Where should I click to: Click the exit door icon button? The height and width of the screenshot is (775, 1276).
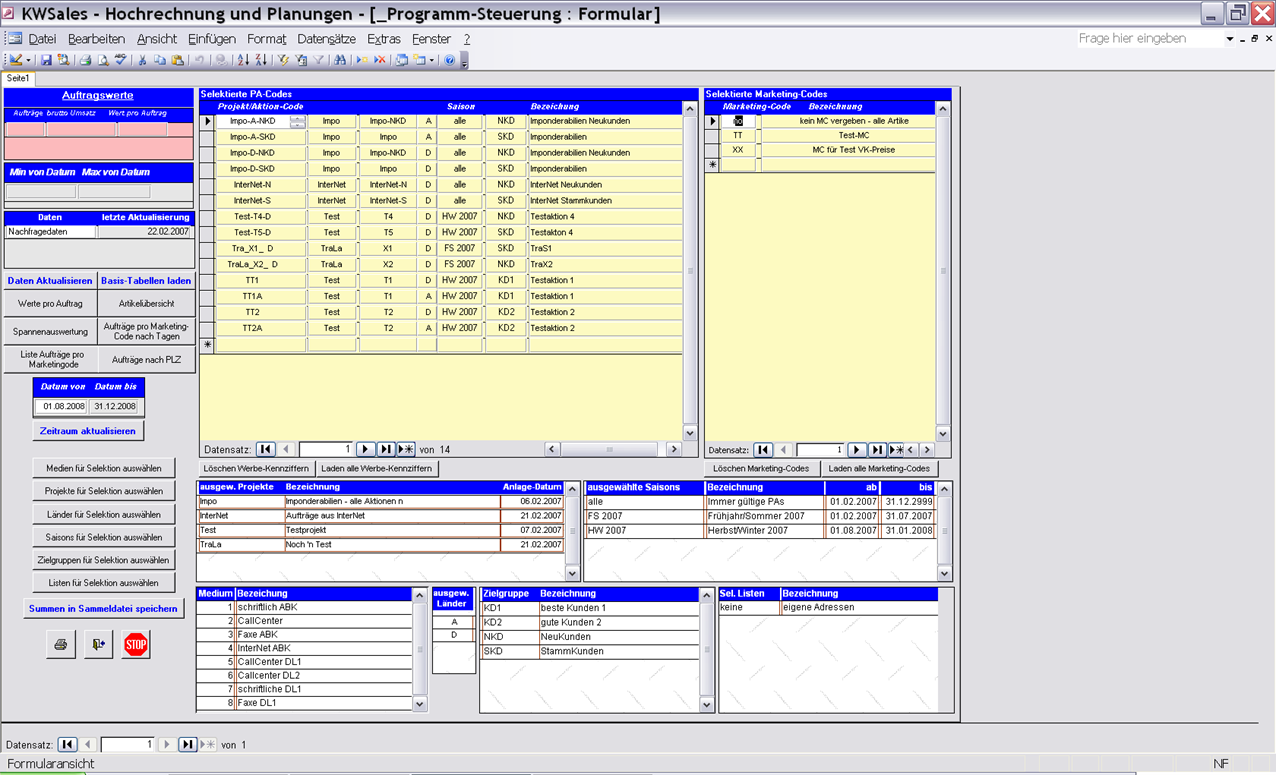[x=98, y=645]
